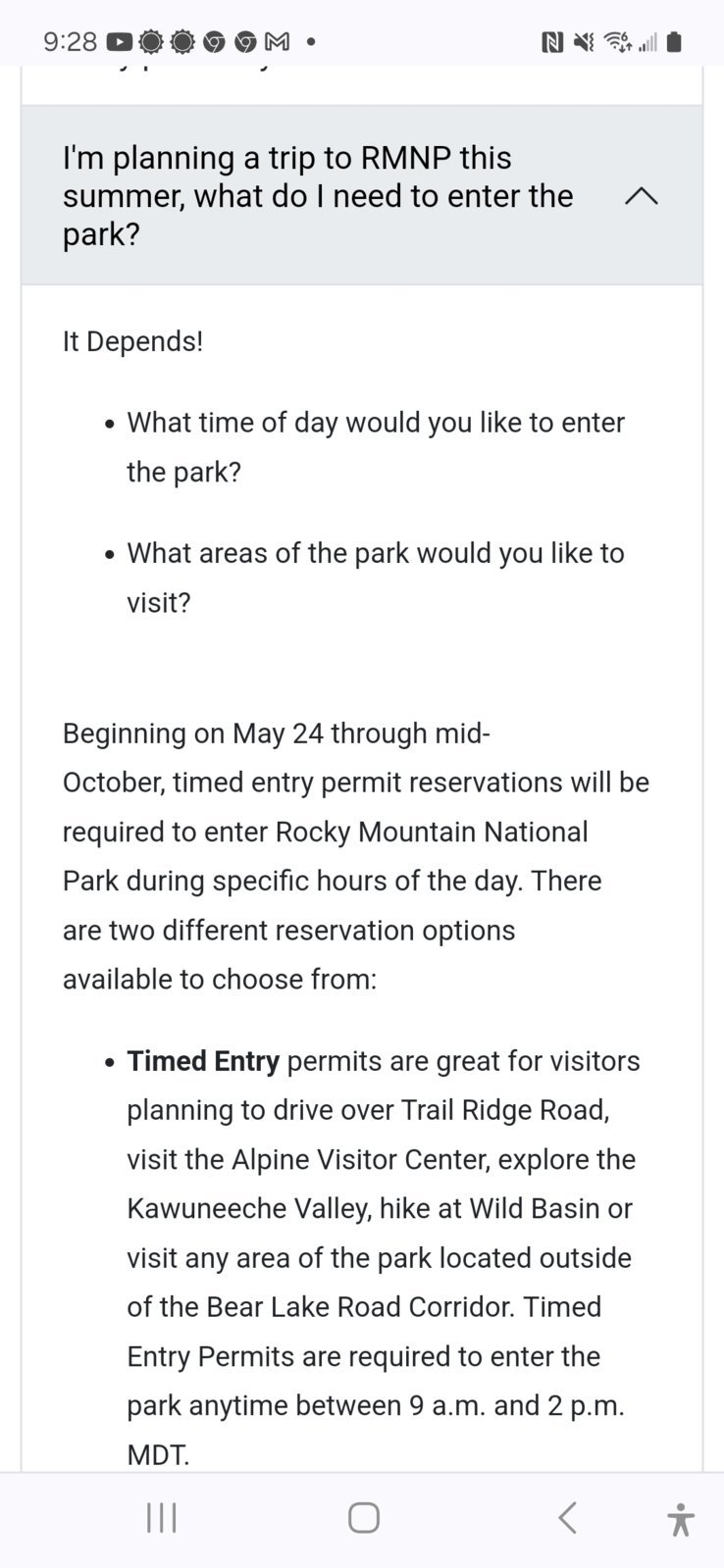Open the recent apps navigation button

161,1518
